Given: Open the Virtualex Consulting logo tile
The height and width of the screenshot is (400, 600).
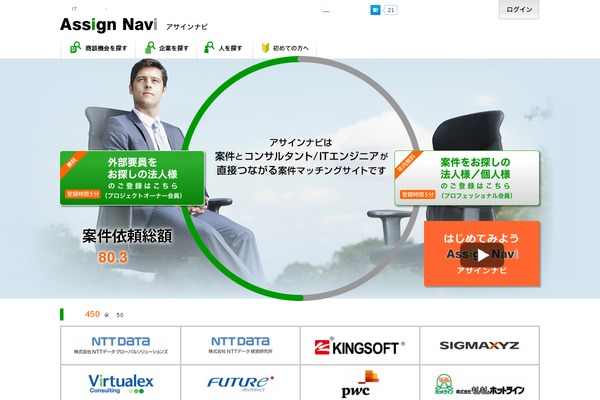Looking at the screenshot, I should click(121, 383).
